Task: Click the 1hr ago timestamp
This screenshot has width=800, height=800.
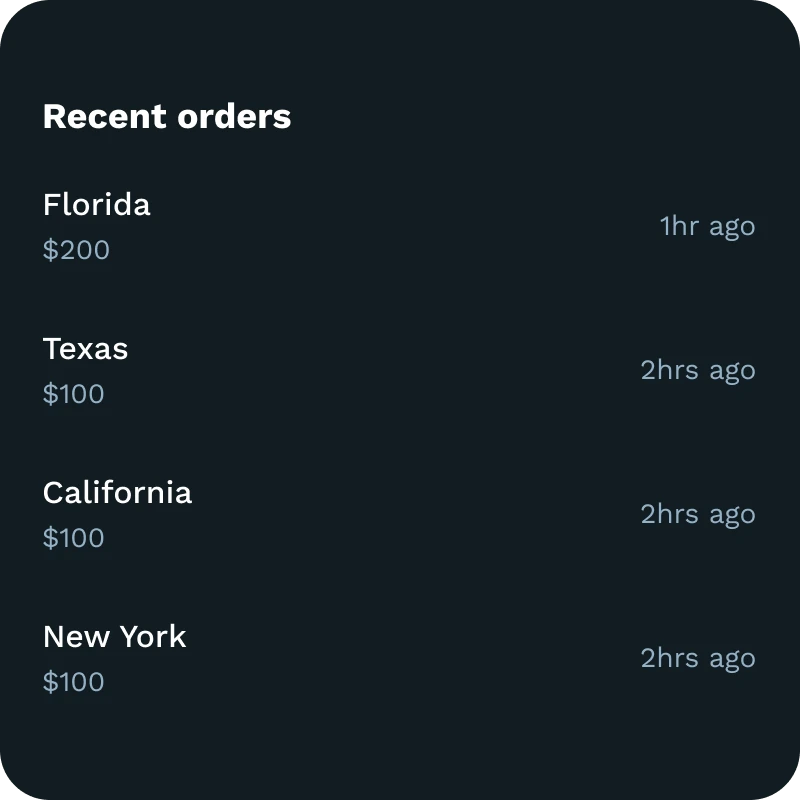Action: [707, 226]
